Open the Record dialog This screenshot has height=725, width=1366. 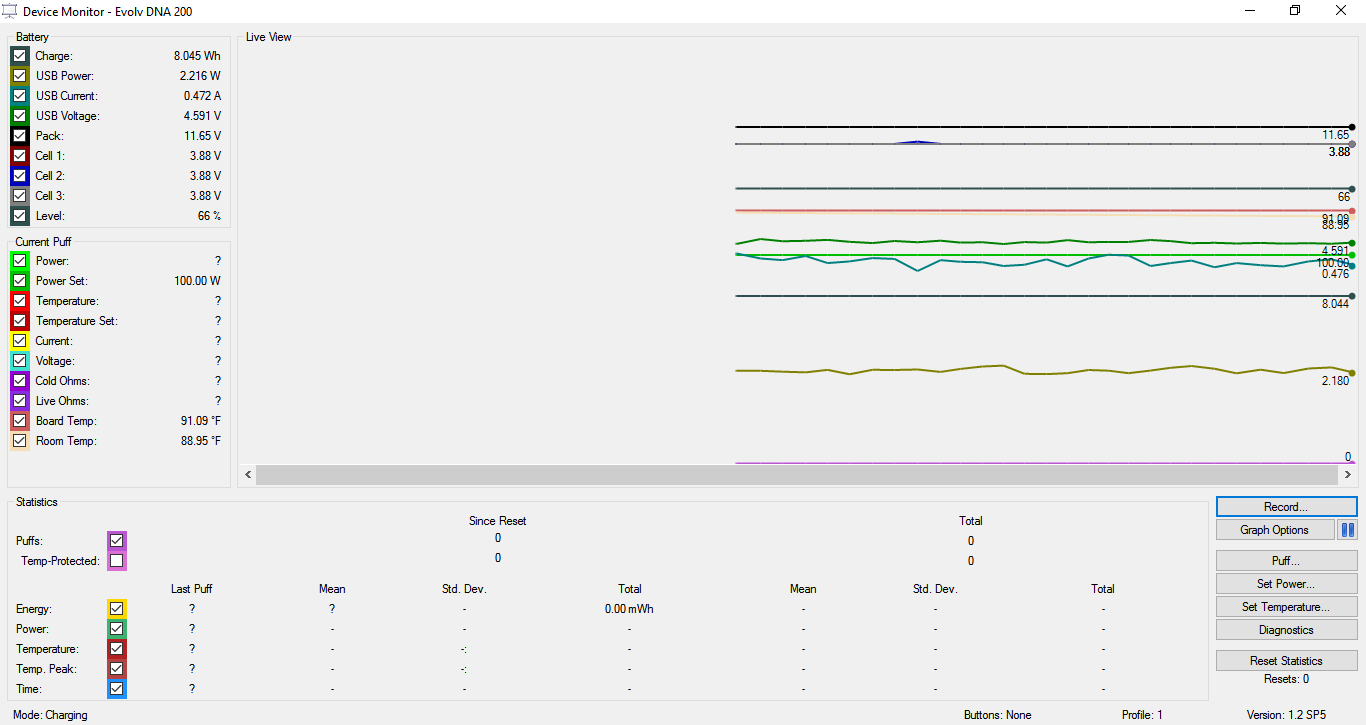pyautogui.click(x=1286, y=507)
